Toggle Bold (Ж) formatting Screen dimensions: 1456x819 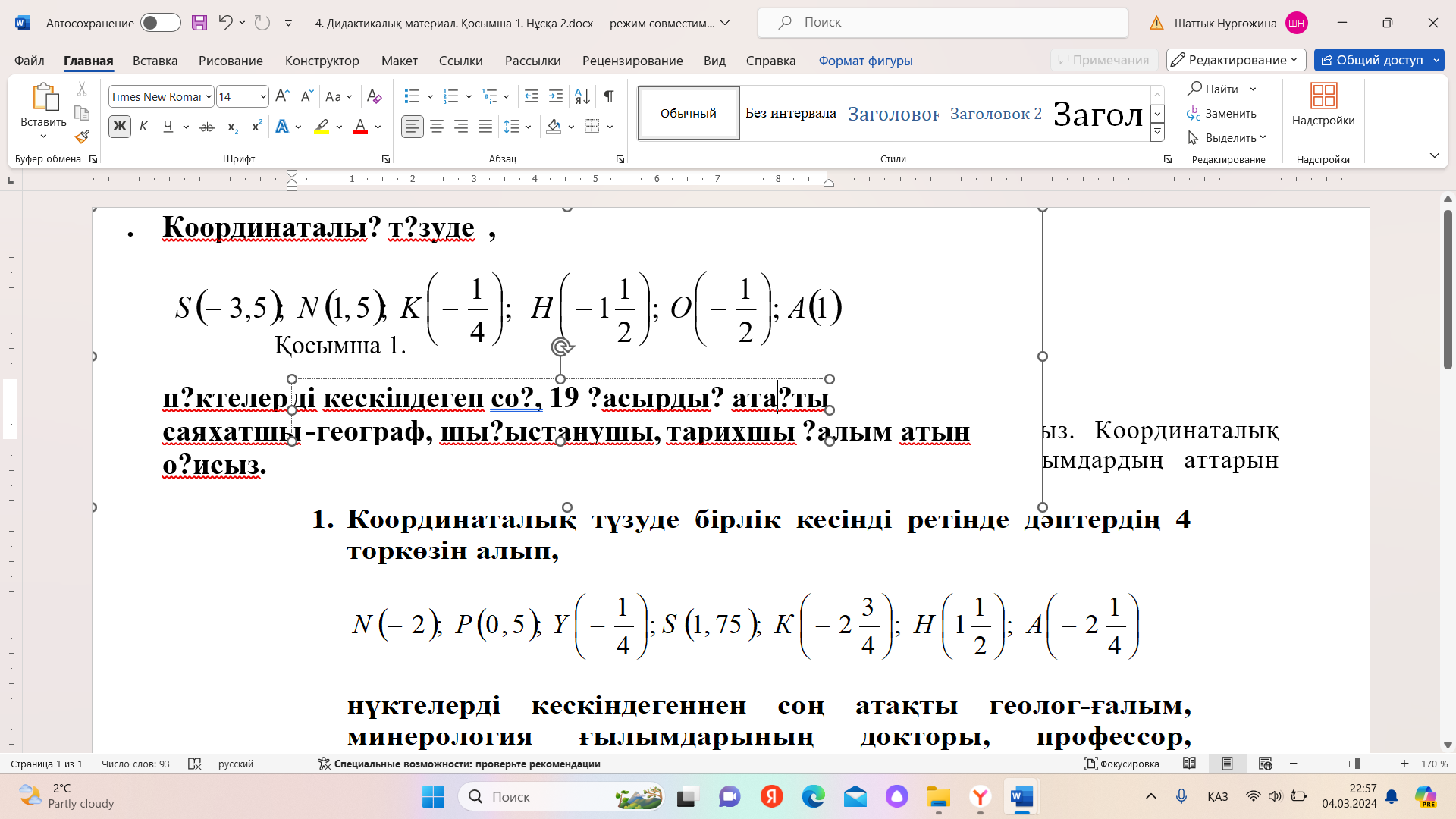tap(120, 127)
